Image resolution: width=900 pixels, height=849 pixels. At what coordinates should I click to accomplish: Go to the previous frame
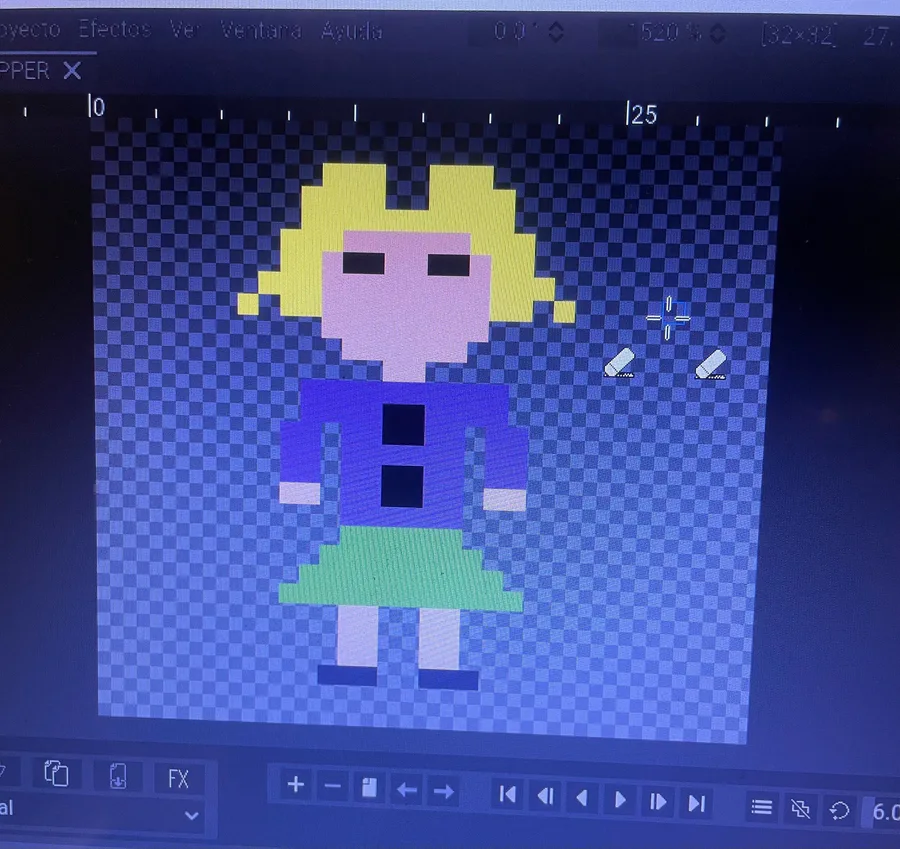pos(545,796)
